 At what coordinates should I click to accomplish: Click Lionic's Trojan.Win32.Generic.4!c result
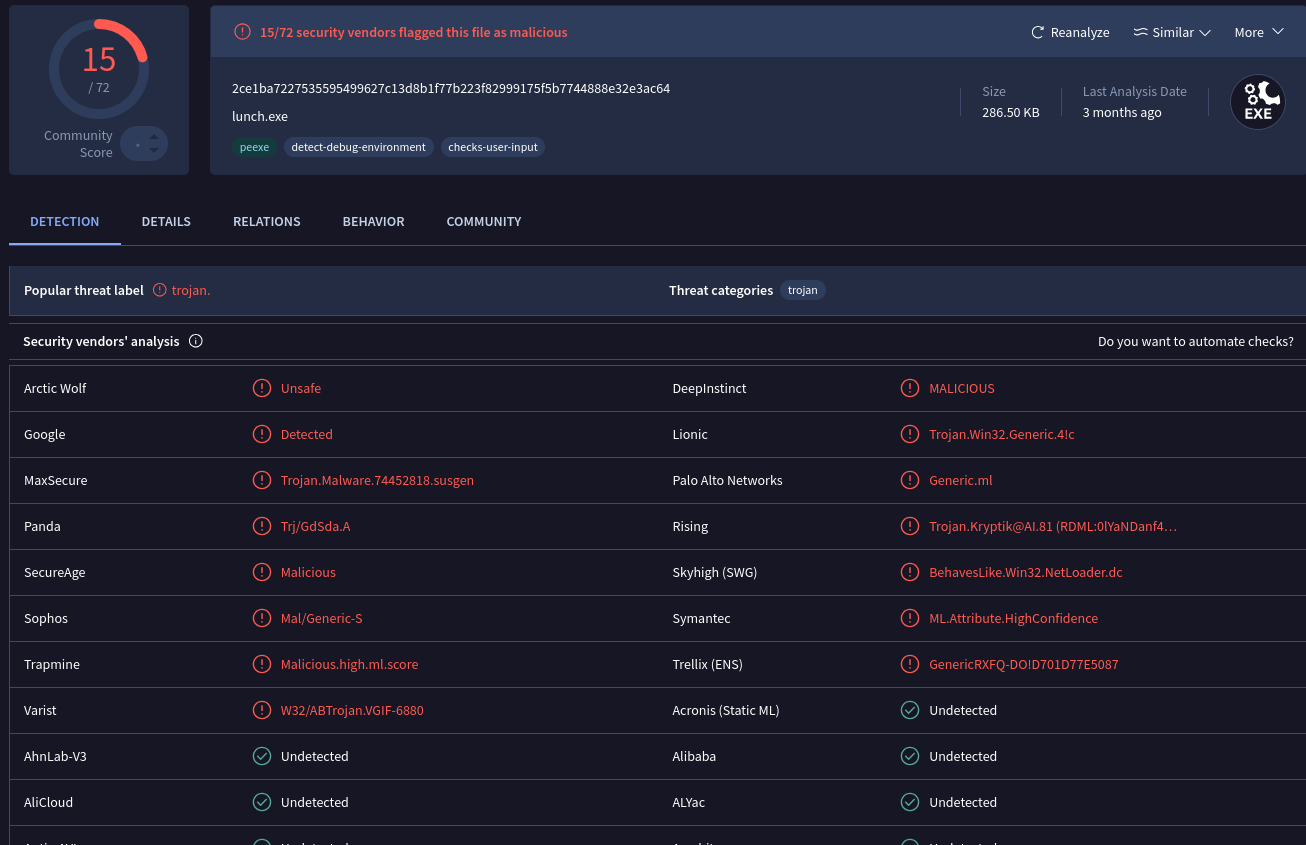[1002, 434]
